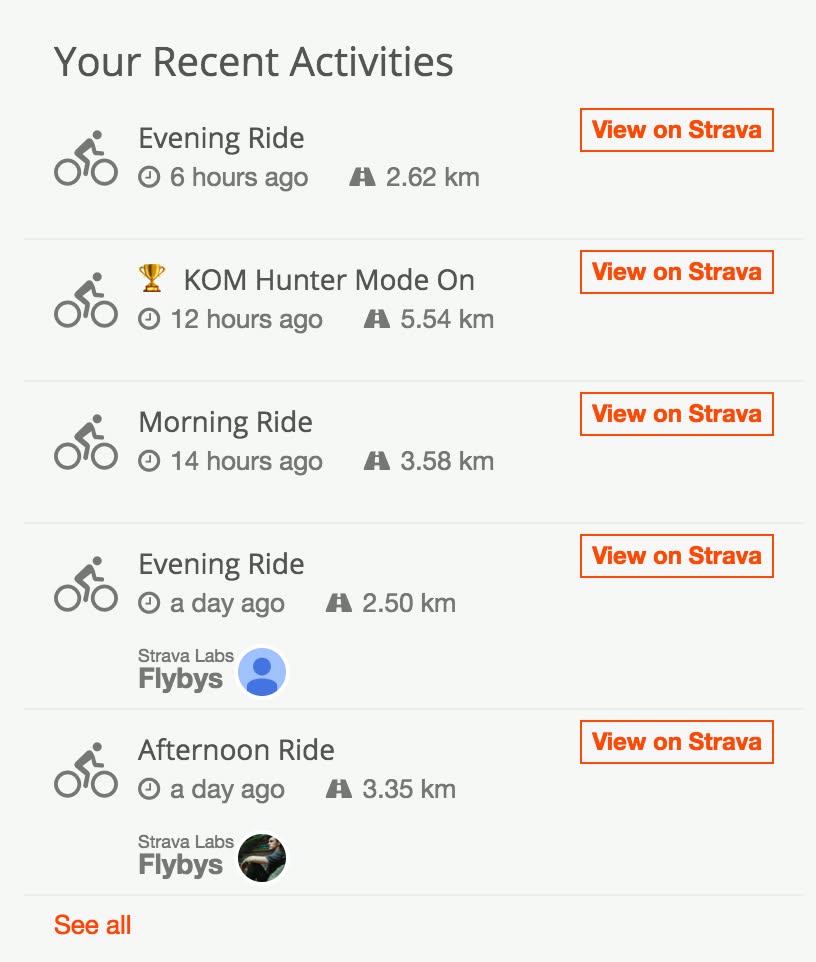Click the bike icon beside Afternoon Ride
Image resolution: width=816 pixels, height=962 pixels.
(x=85, y=770)
